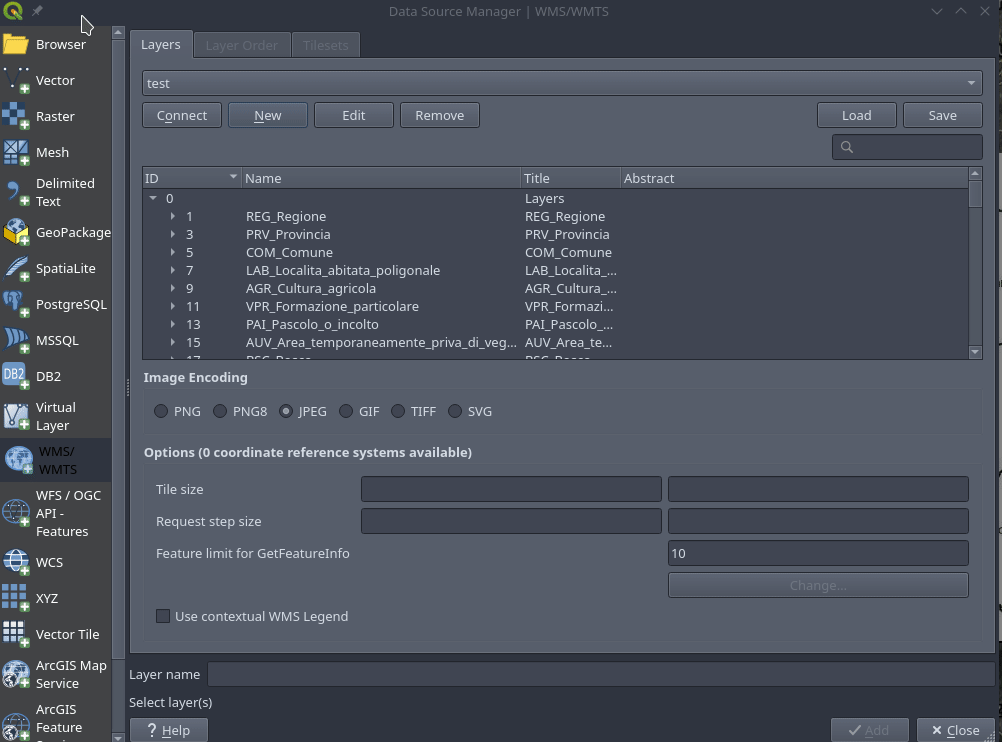The width and height of the screenshot is (1002, 742).
Task: Save connections to file
Action: pos(943,115)
